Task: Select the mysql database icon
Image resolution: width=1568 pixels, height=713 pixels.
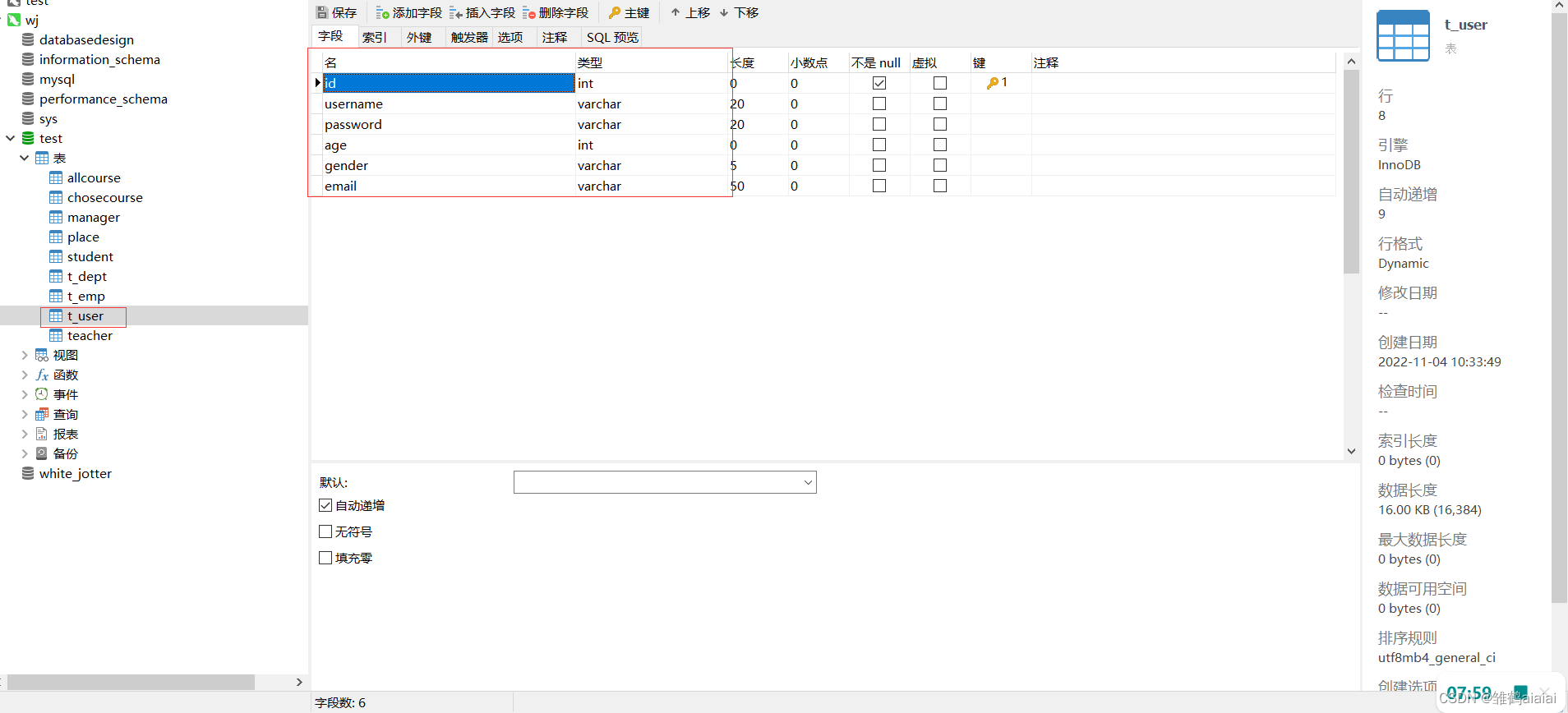Action: click(x=28, y=79)
